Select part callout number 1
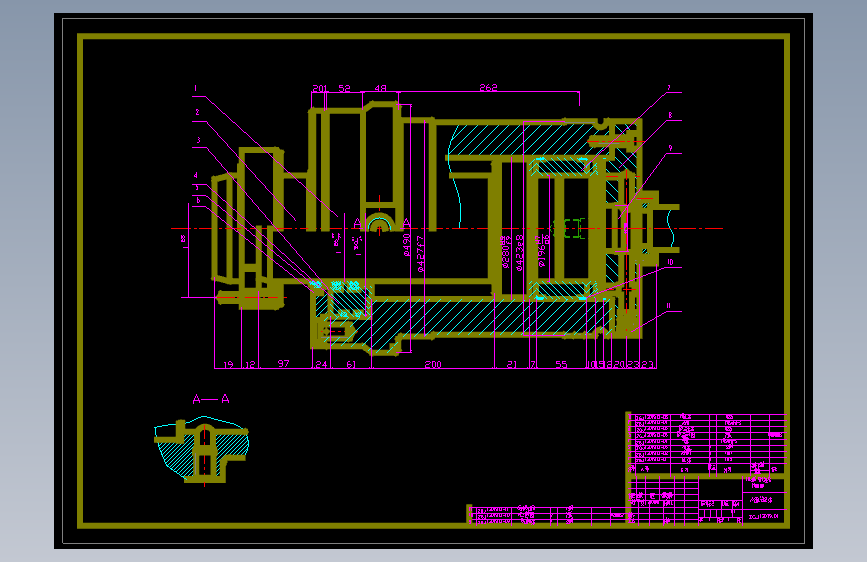The width and height of the screenshot is (867, 562). [x=195, y=88]
